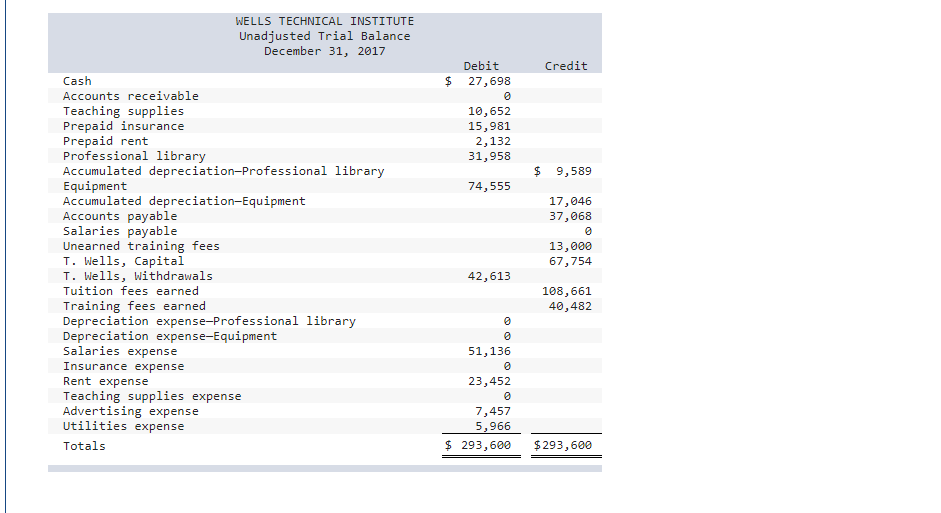Screen dimensions: 941x513
Task: Click the Prepaid insurance label
Action: [x=124, y=126]
